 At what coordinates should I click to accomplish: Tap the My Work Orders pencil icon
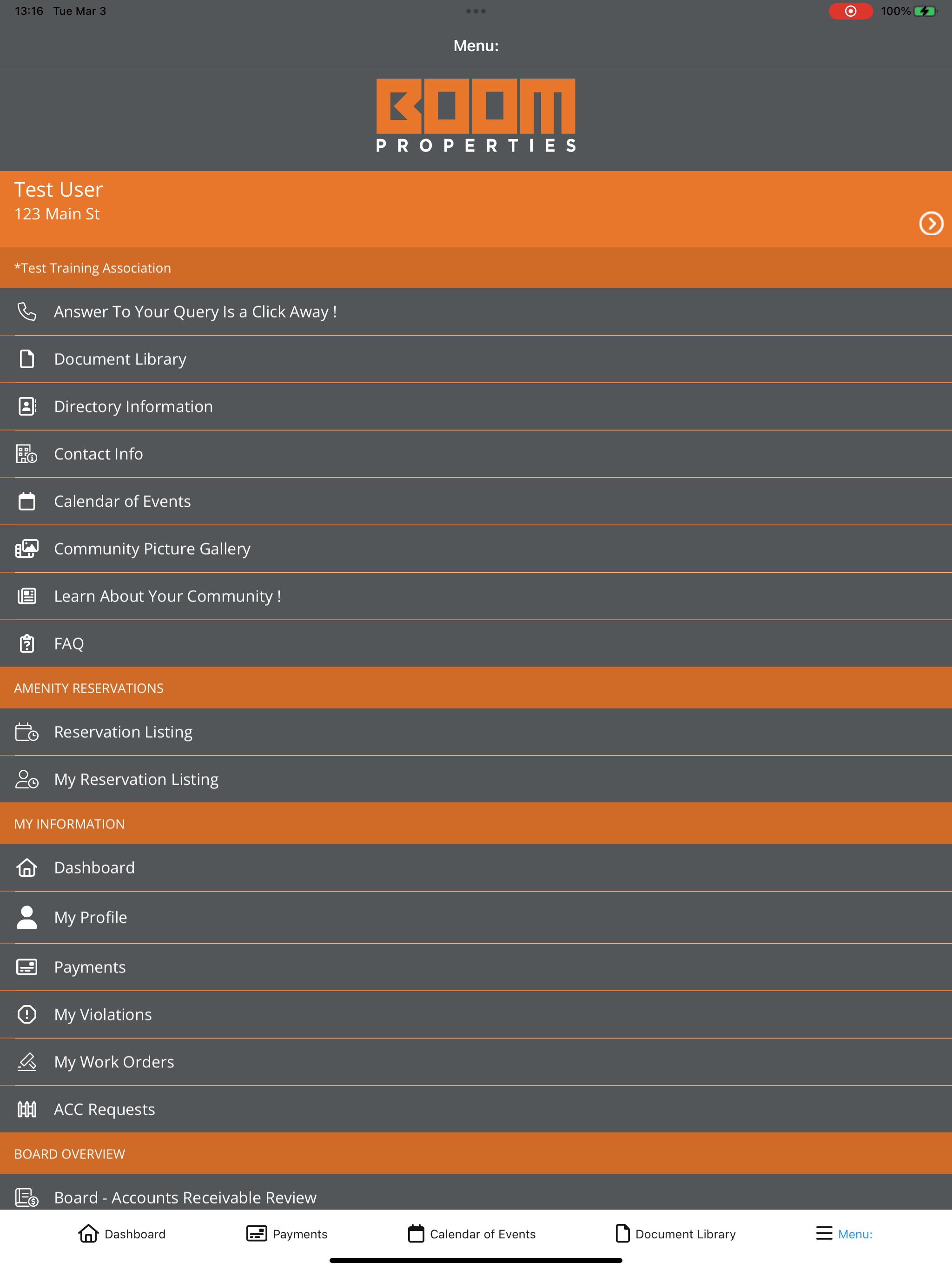[26, 1062]
